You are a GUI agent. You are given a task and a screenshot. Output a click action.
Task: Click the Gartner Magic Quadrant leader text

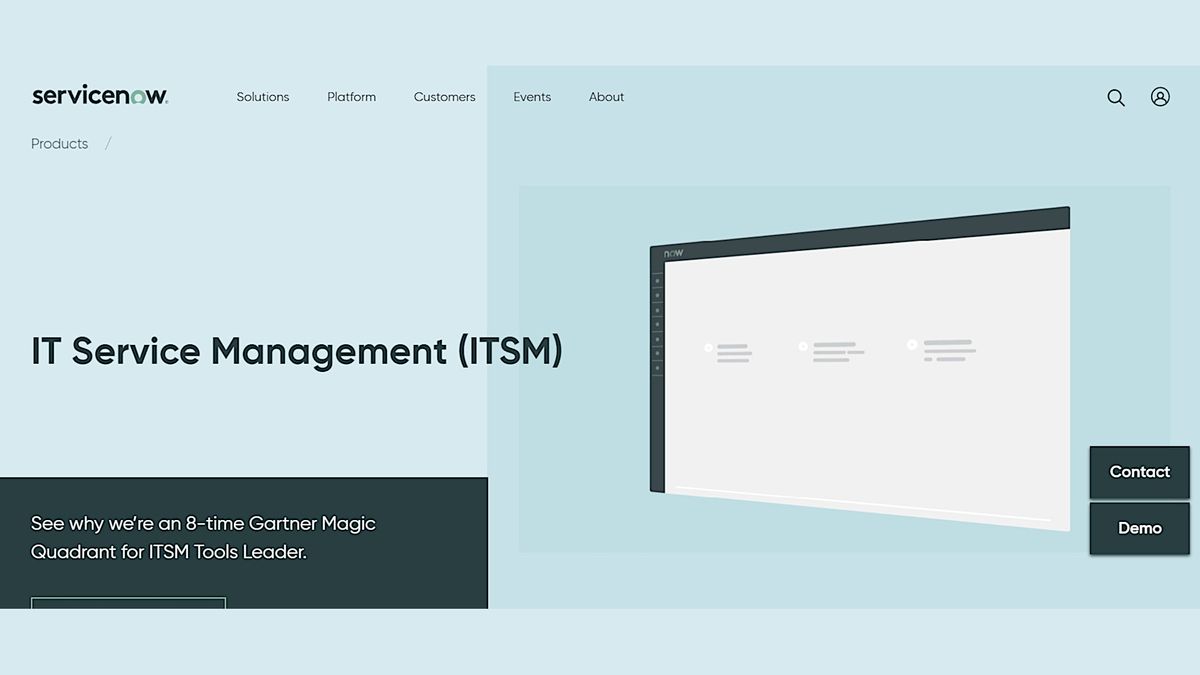tap(203, 537)
